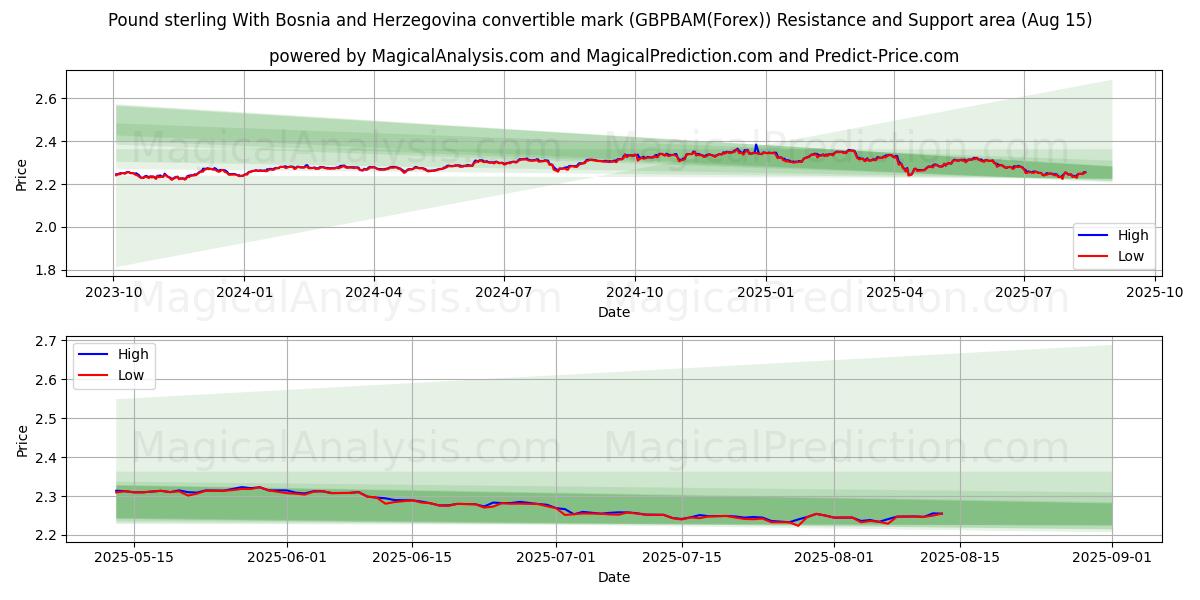Click the bottom chart 'Date' axis label

(x=613, y=577)
